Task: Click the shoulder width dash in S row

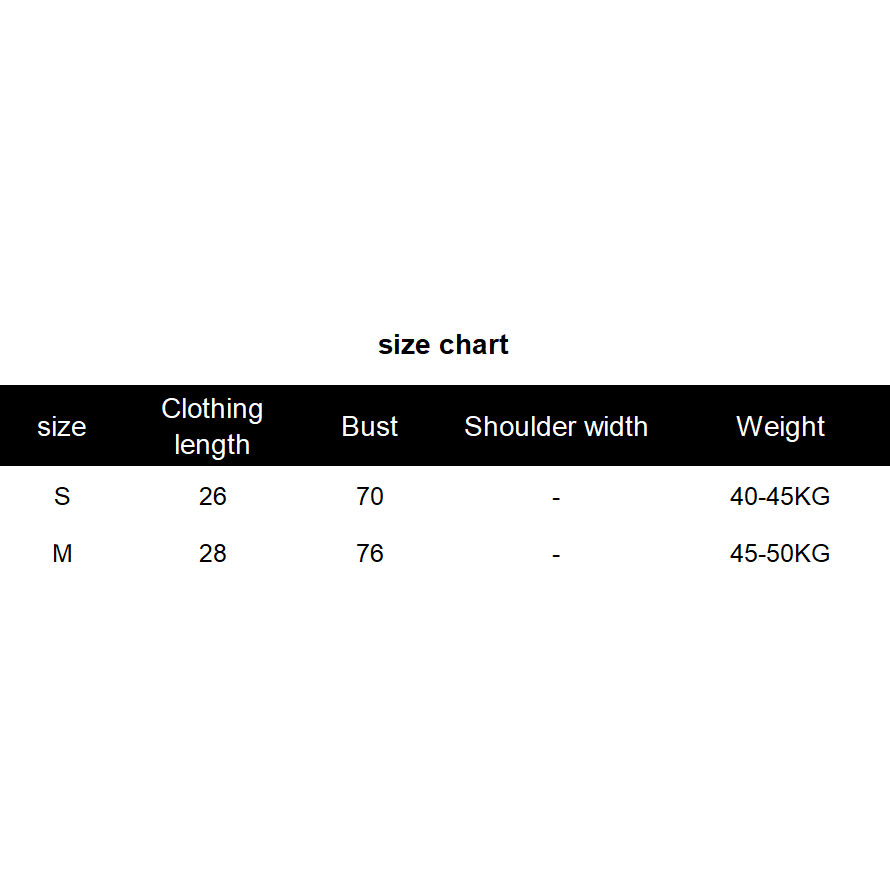Action: click(x=556, y=497)
